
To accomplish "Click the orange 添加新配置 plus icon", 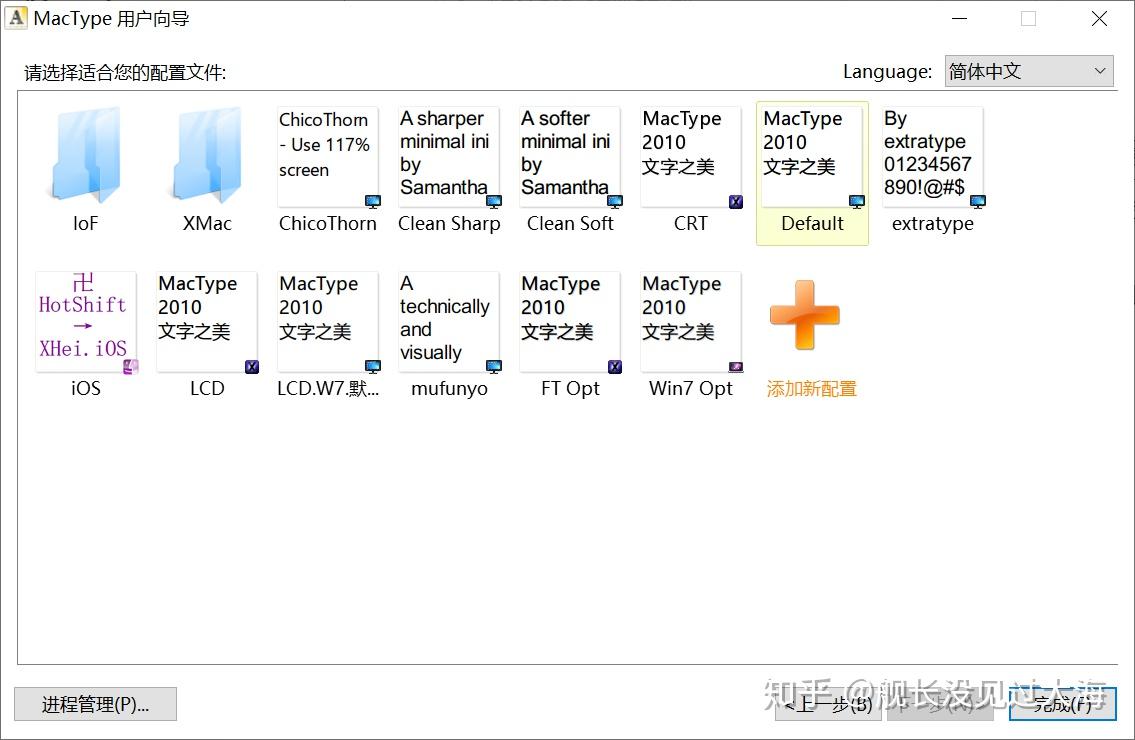I will click(803, 315).
